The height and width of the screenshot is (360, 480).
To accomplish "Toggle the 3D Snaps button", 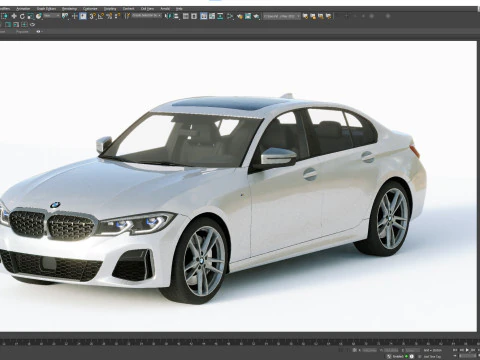I will point(92,16).
